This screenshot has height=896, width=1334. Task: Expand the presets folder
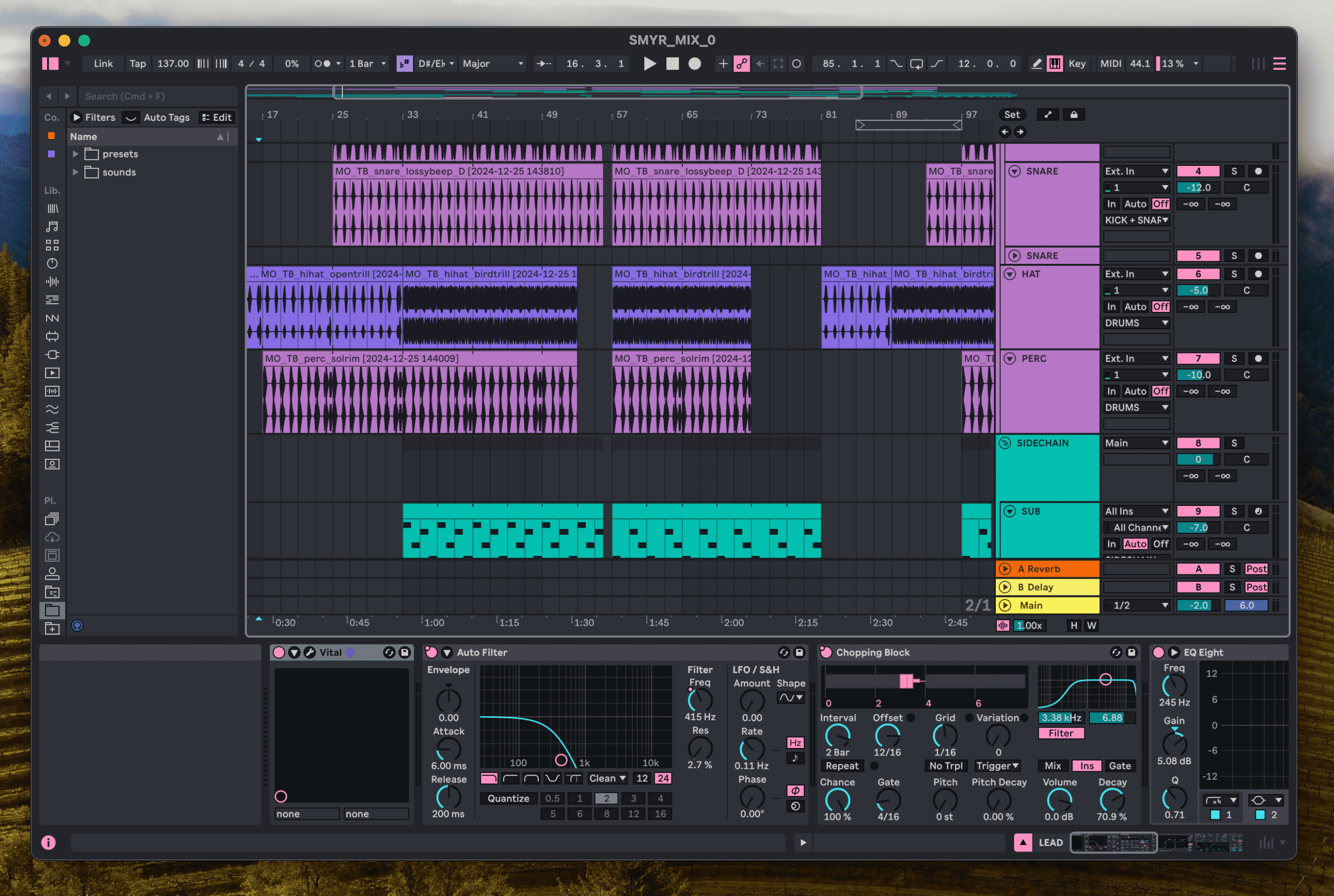tap(75, 154)
